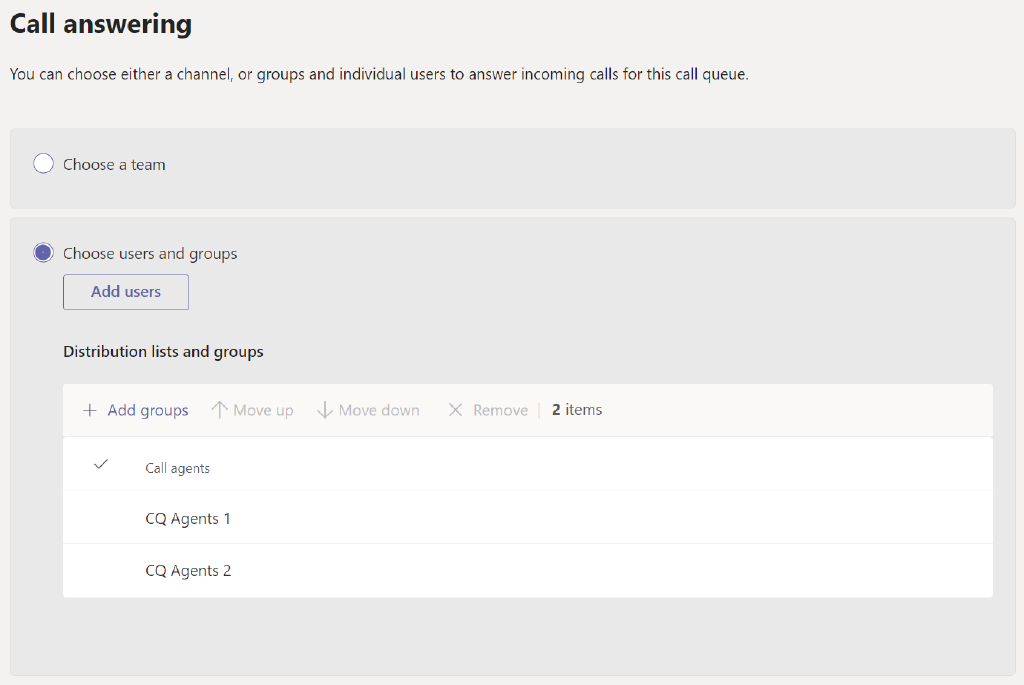Select the CQ Agents 1 group

[x=188, y=518]
